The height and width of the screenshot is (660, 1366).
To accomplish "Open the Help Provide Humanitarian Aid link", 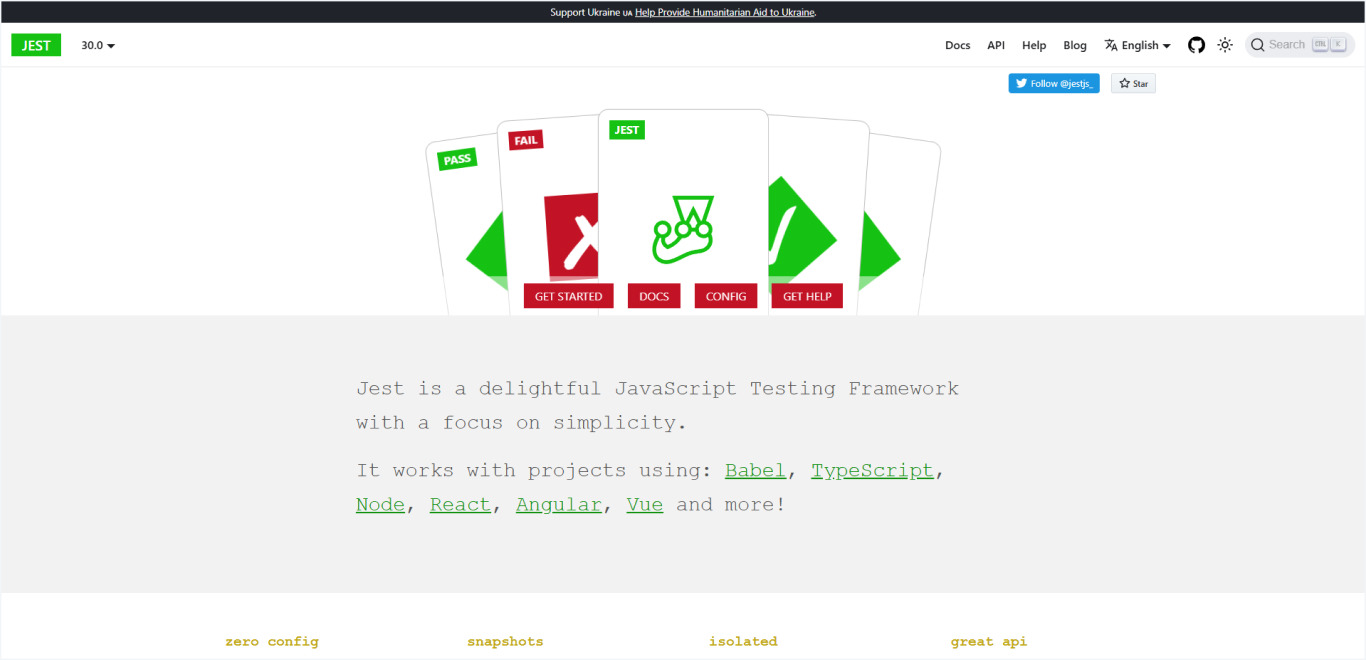I will 724,12.
